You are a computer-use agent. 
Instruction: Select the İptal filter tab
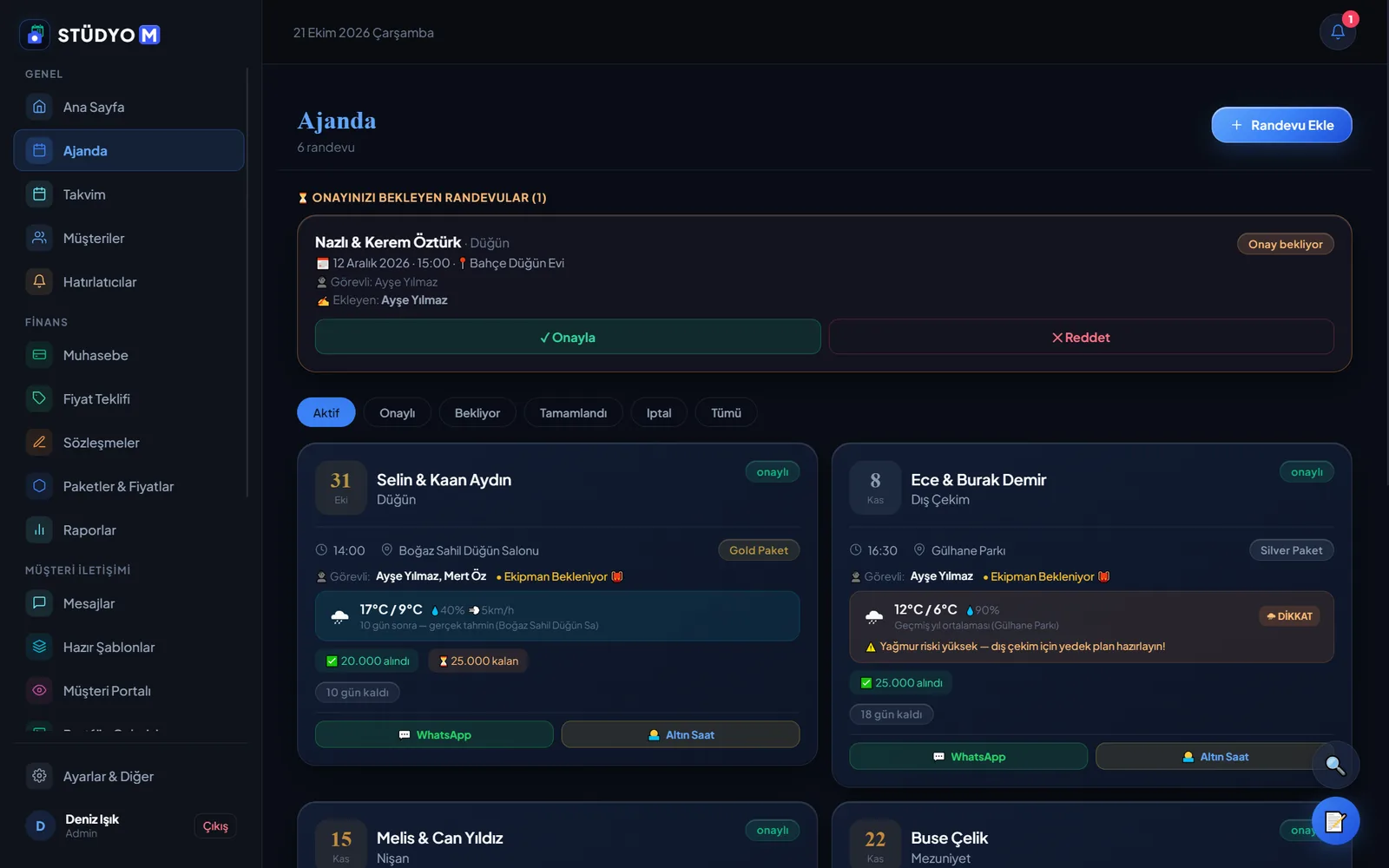pyautogui.click(x=659, y=412)
